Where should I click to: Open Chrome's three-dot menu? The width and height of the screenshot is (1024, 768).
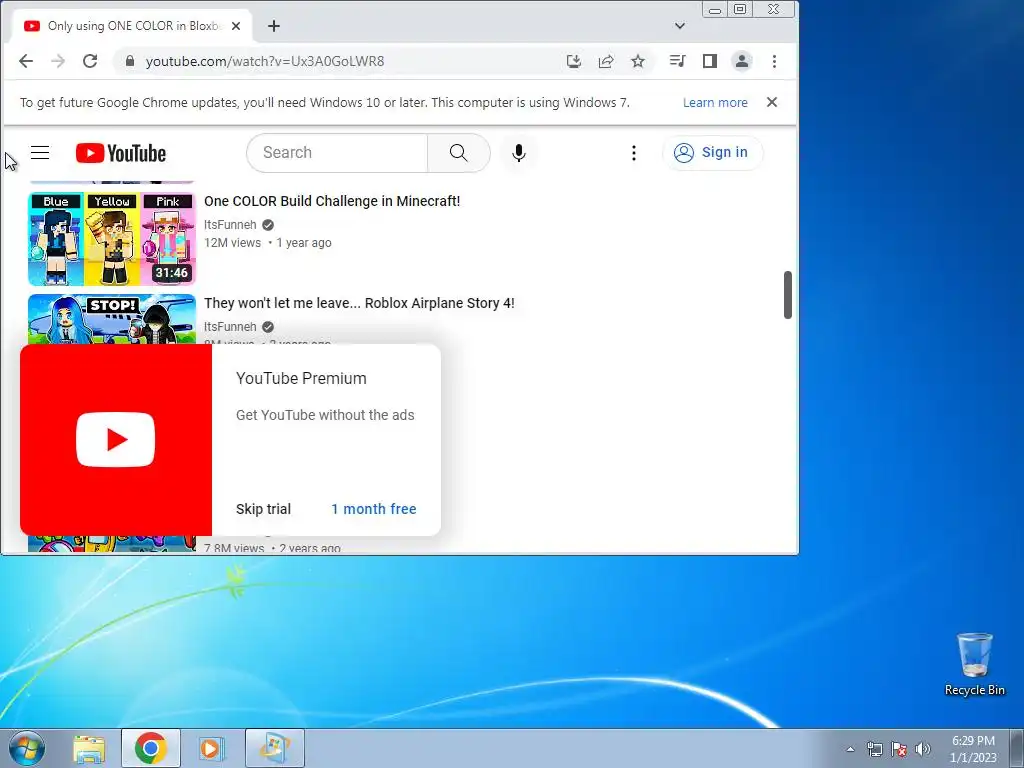coord(775,61)
